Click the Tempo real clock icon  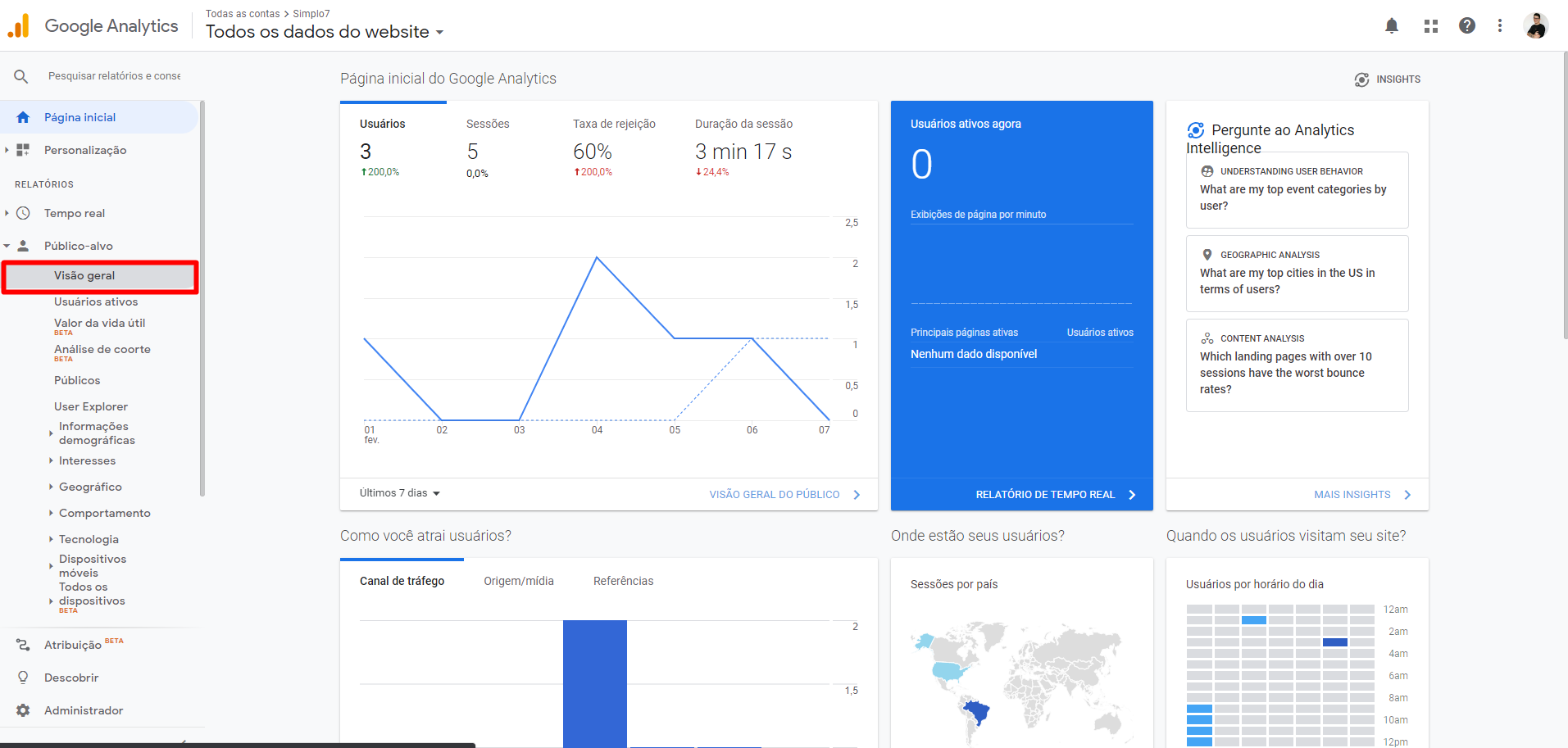click(x=23, y=213)
